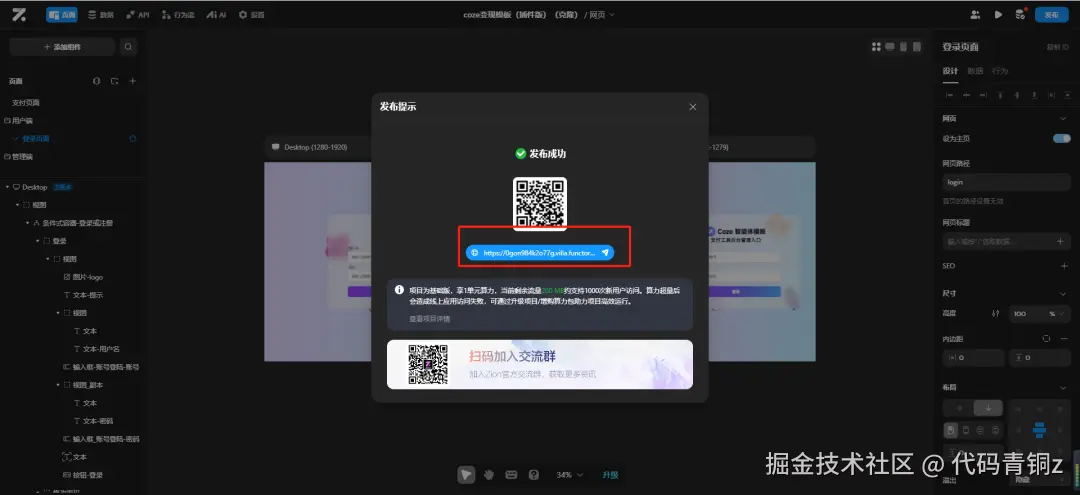Open the project page title dropdown at top
Viewport: 1080px width, 495px height.
(x=539, y=14)
